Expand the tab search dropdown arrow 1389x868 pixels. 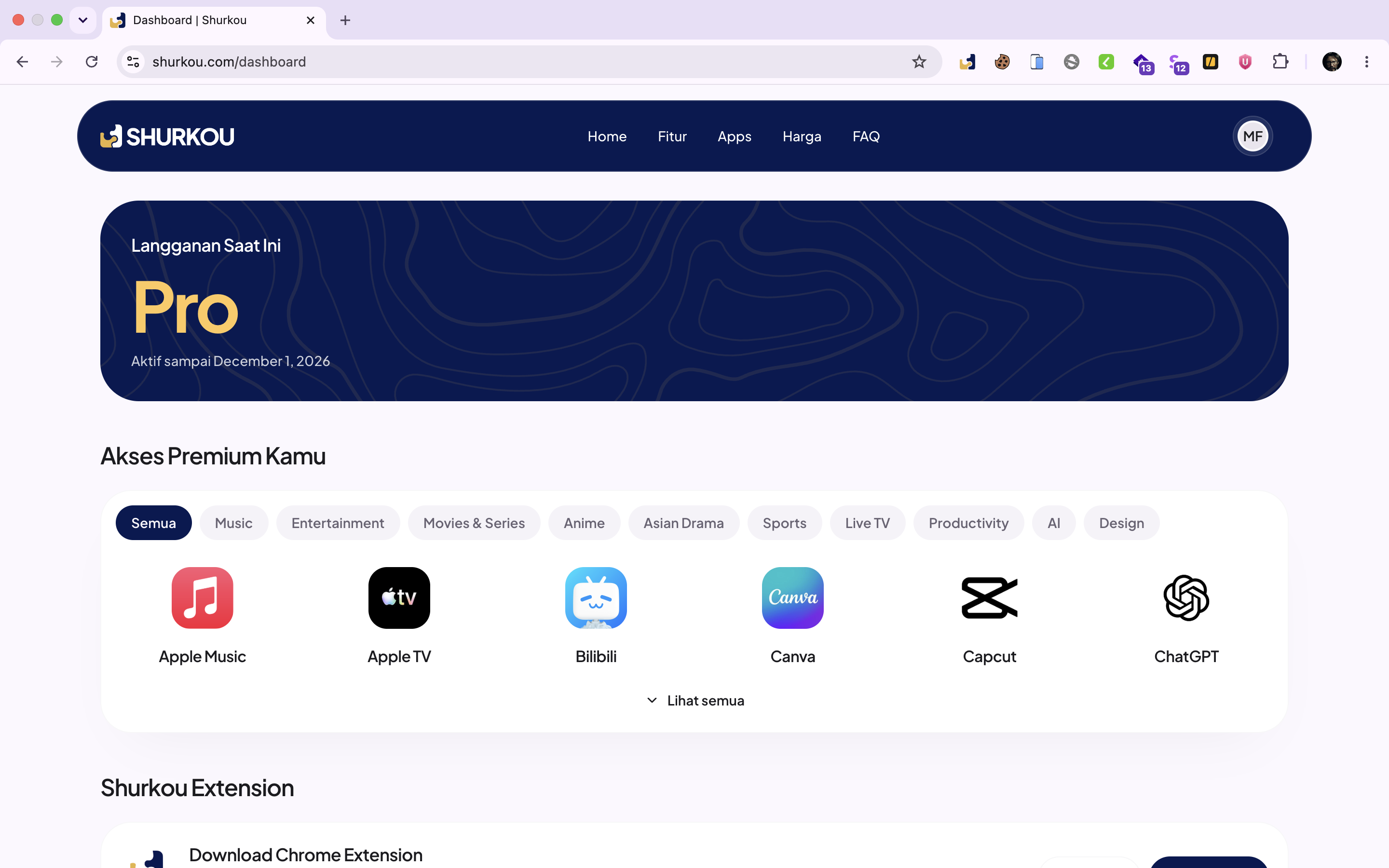(x=82, y=20)
